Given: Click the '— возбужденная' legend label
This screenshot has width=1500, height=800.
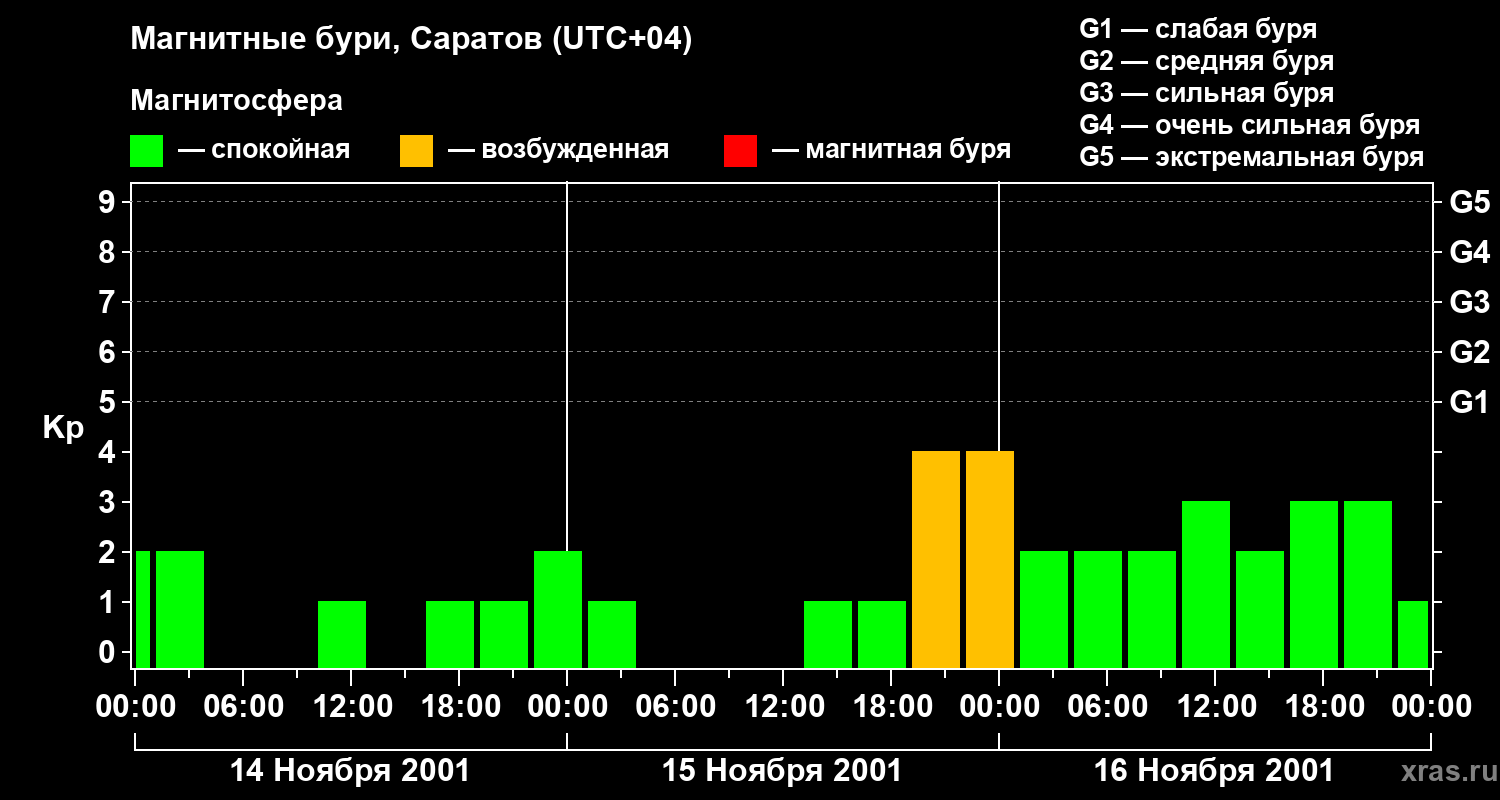Looking at the screenshot, I should pos(558,150).
